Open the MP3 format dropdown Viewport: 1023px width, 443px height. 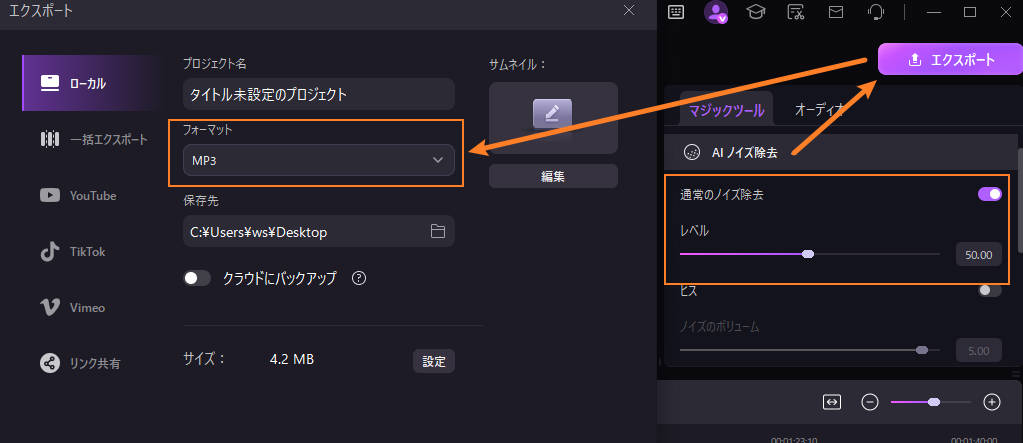(x=318, y=160)
